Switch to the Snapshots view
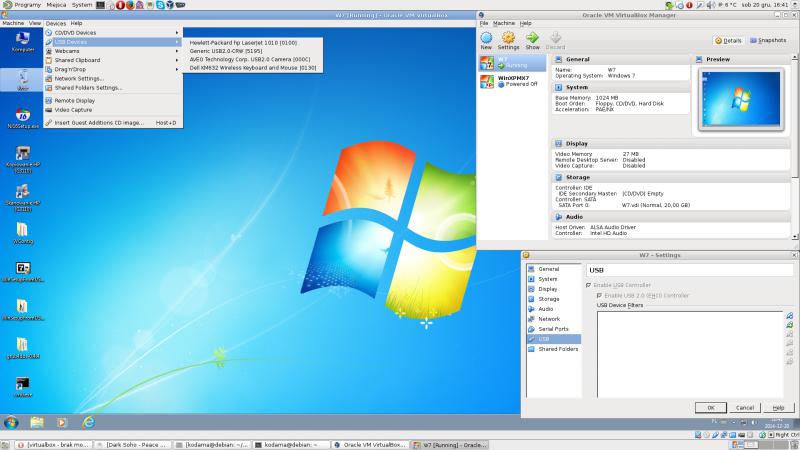Screen dimensions: 800x450 pyautogui.click(x=768, y=40)
